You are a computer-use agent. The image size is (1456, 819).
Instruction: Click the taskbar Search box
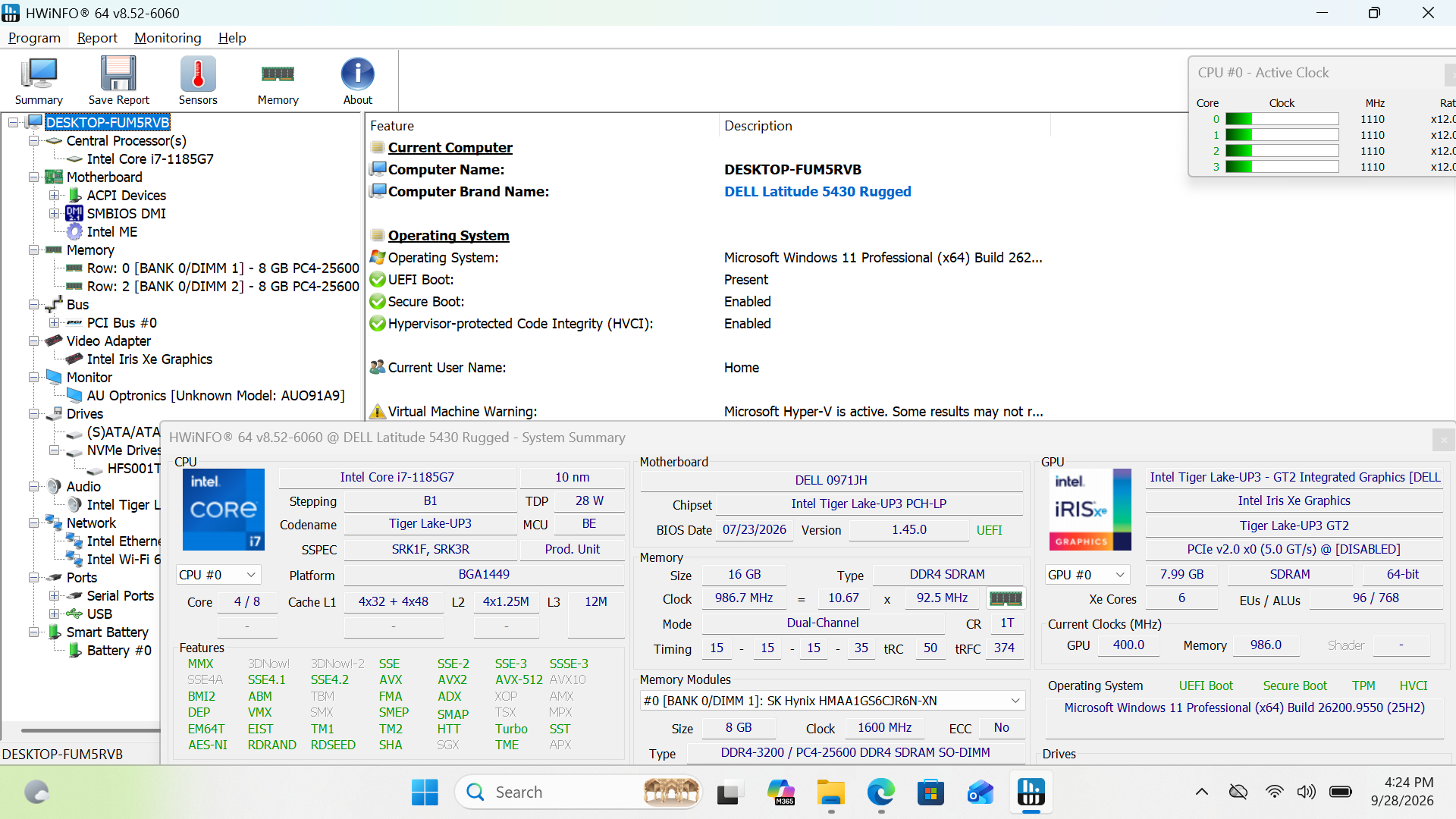tap(579, 792)
